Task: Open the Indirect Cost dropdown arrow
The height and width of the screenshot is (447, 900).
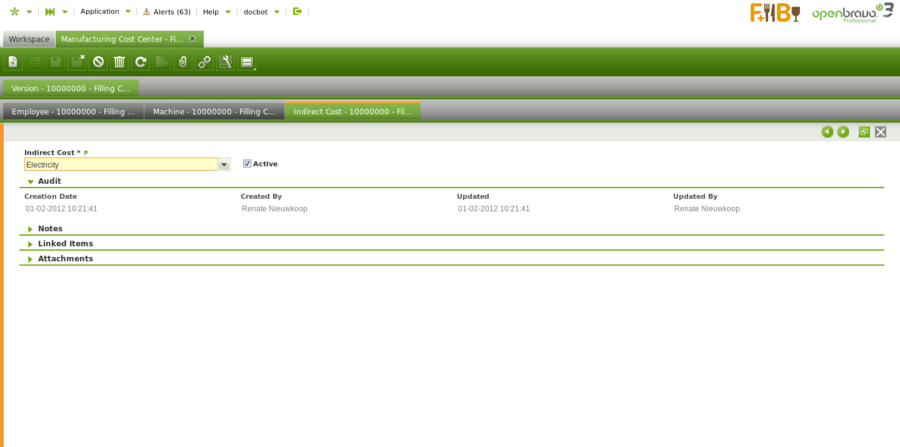Action: coord(224,165)
